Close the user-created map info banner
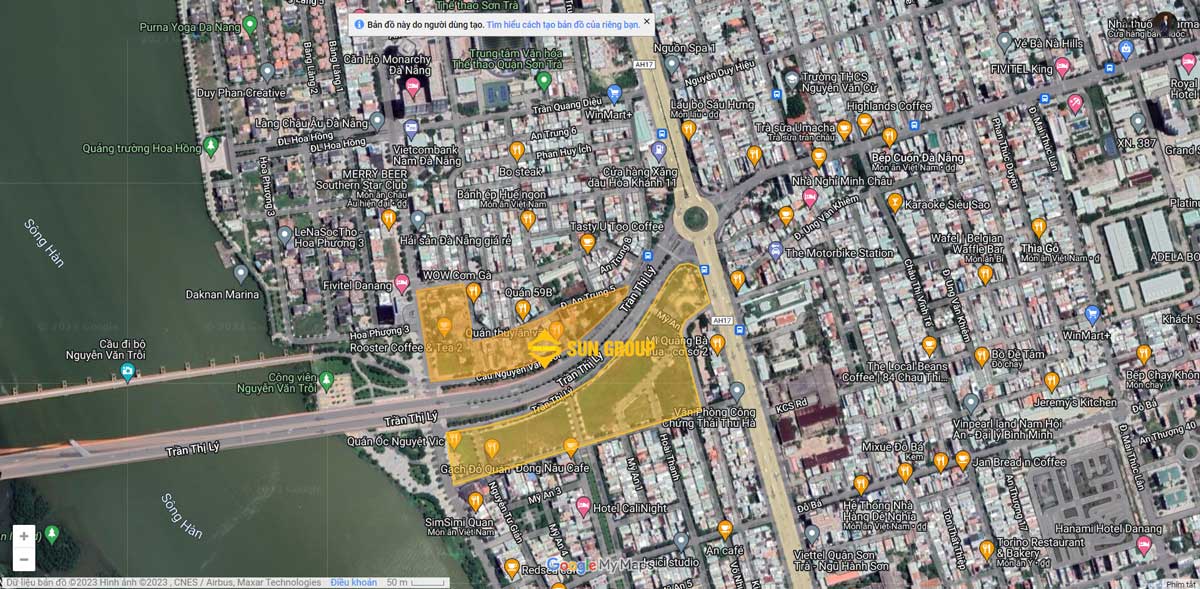This screenshot has width=1200, height=589. [646, 21]
